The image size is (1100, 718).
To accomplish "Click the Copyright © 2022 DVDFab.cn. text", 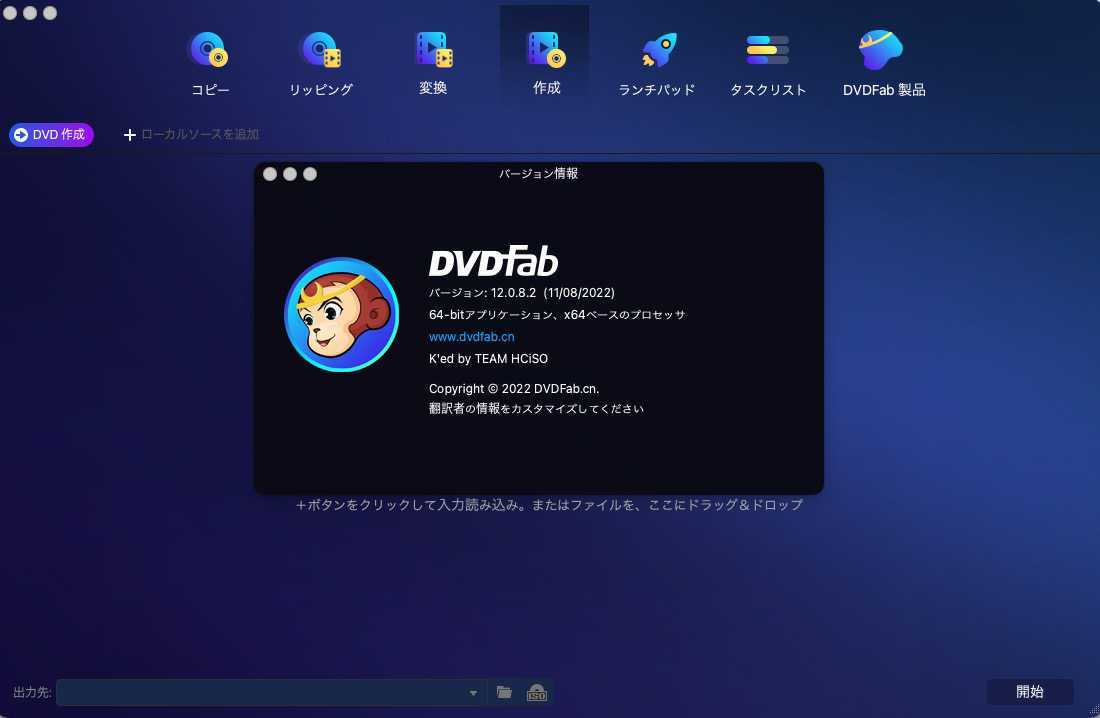I will click(514, 389).
